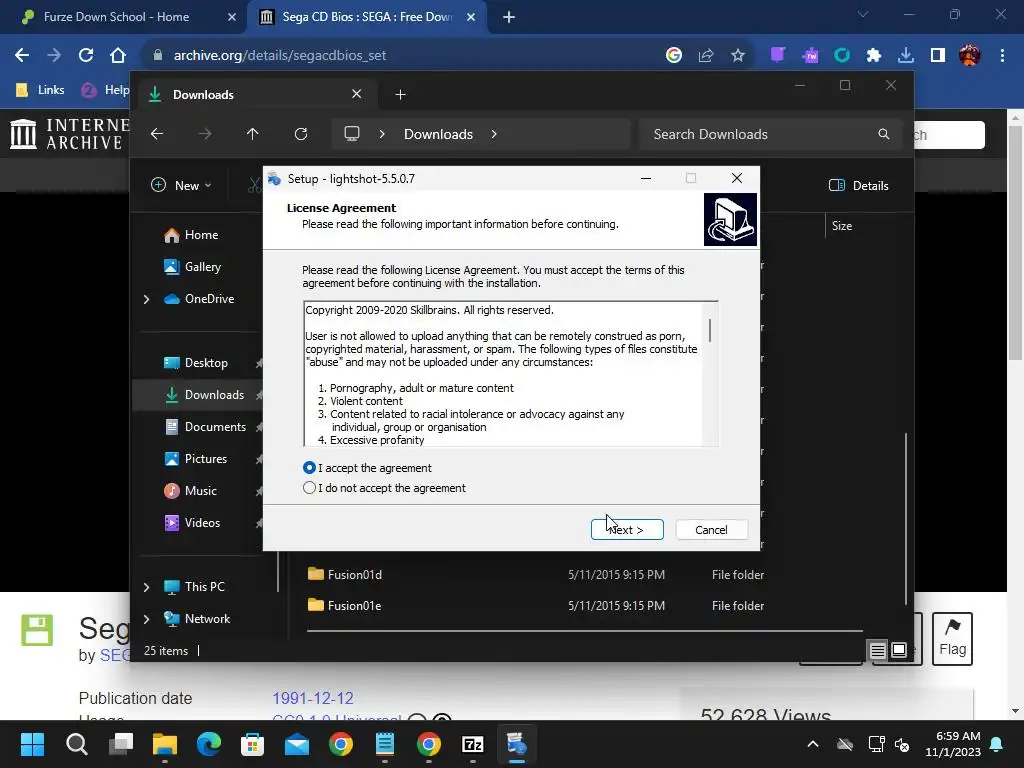Reload the archive.org page
This screenshot has width=1024, height=768.
pos(86,55)
